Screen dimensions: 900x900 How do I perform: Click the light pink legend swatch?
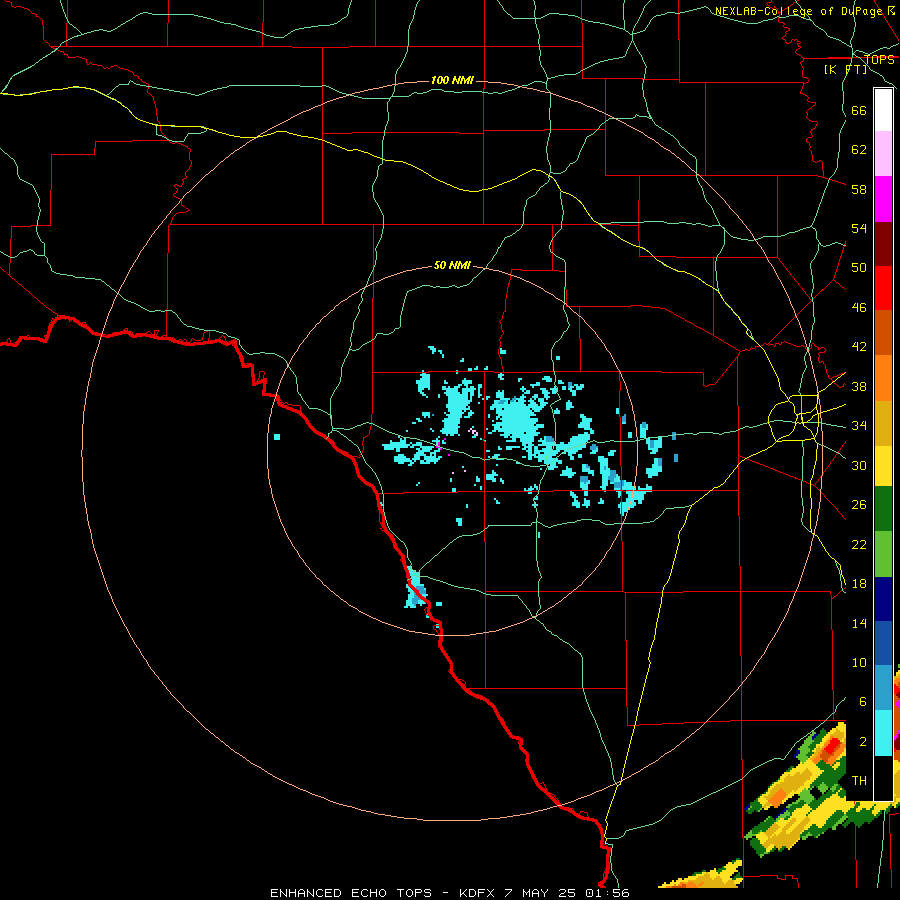pos(883,154)
